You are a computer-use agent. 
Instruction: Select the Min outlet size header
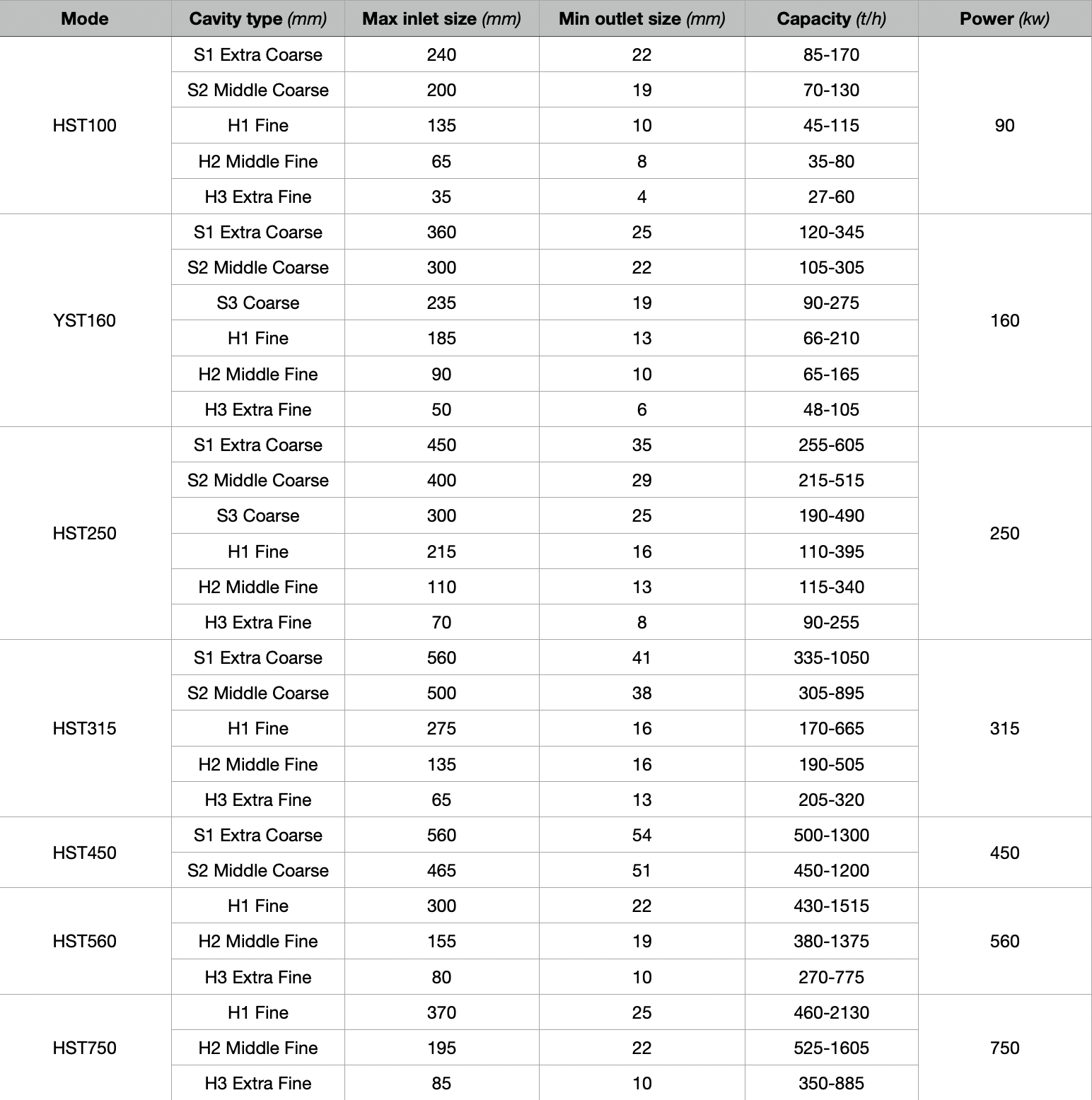[x=641, y=18]
